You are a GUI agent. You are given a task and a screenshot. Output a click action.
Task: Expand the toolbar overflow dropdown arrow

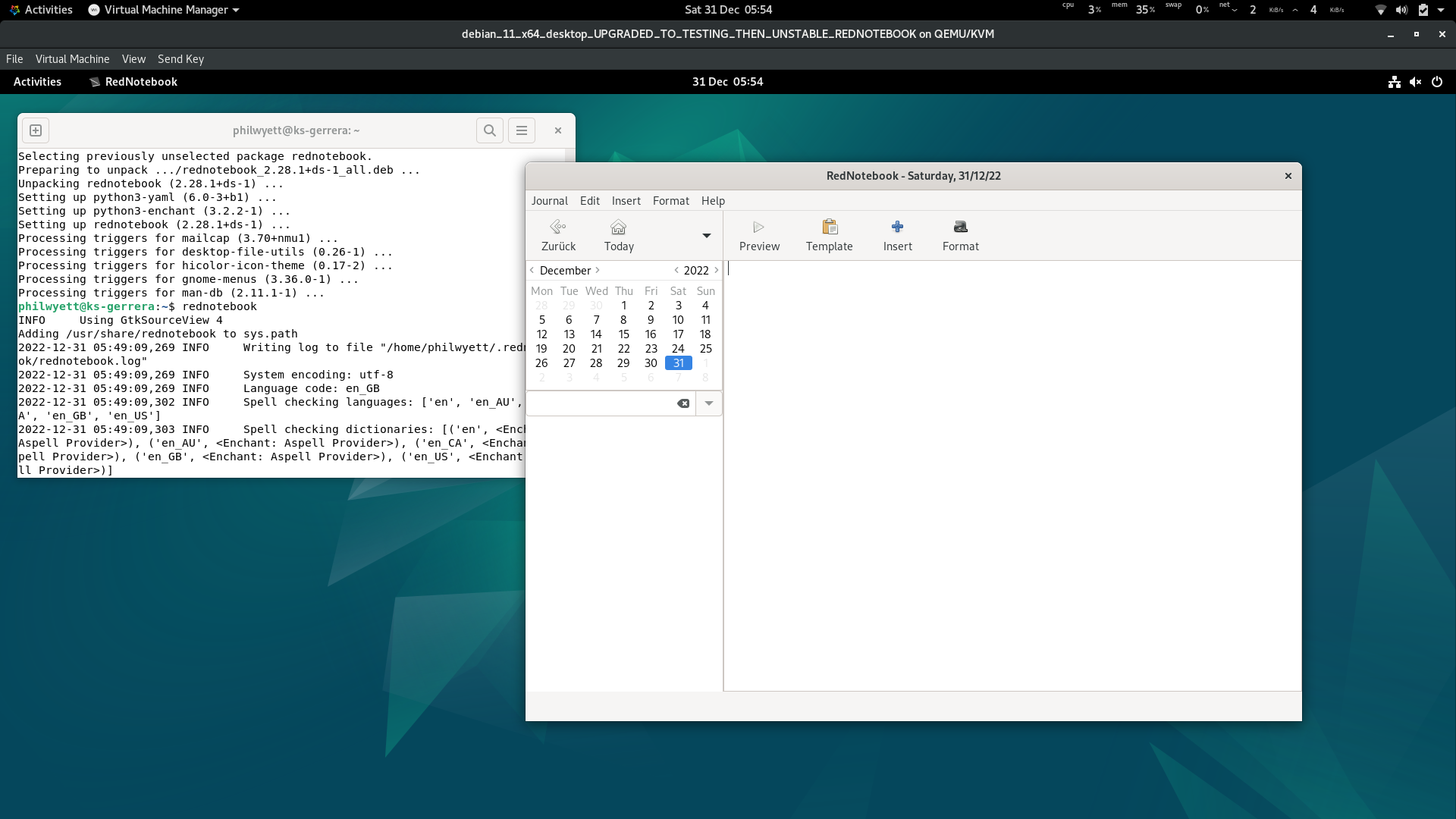tap(707, 236)
